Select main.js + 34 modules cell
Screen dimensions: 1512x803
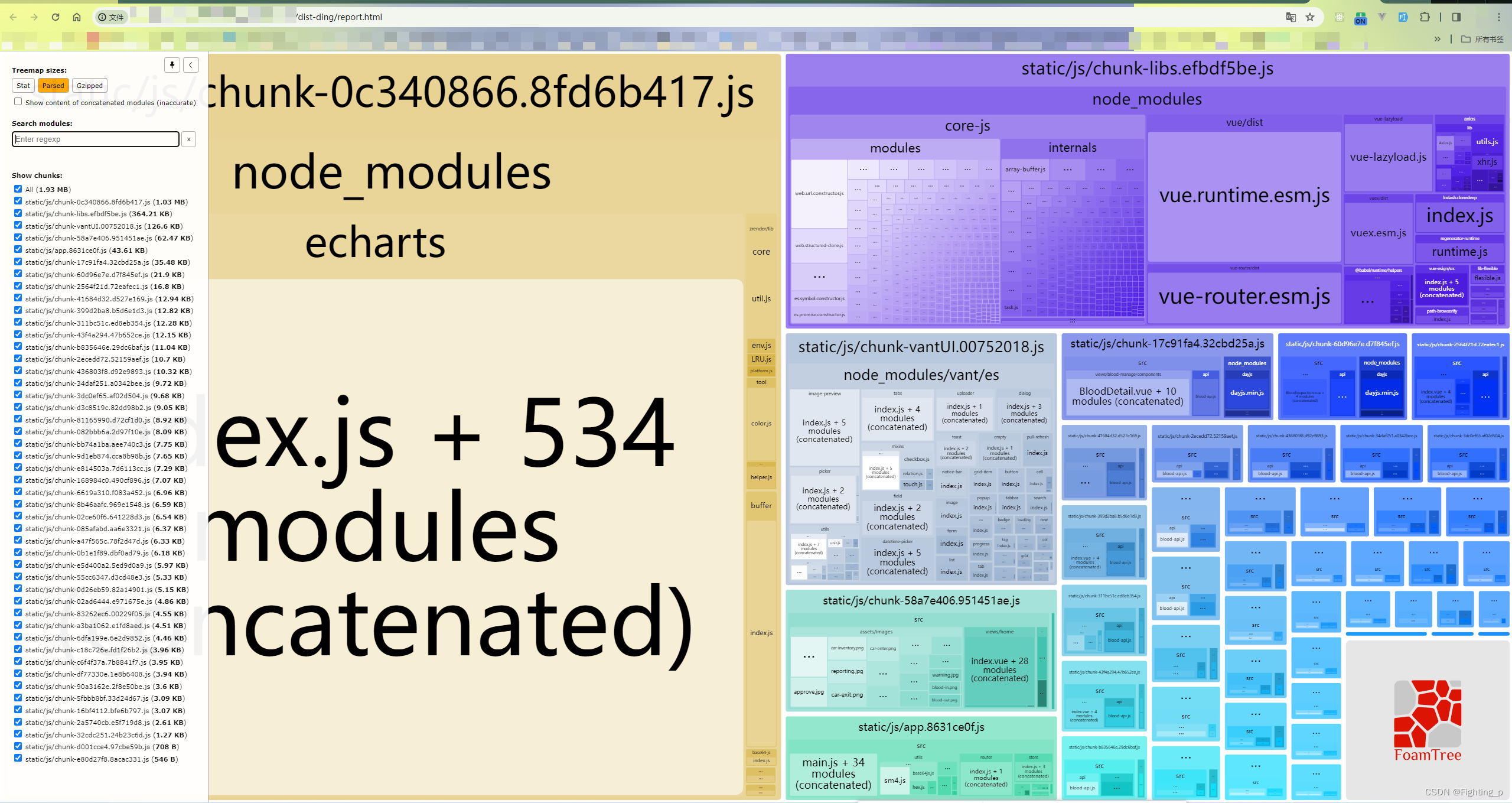click(x=833, y=773)
